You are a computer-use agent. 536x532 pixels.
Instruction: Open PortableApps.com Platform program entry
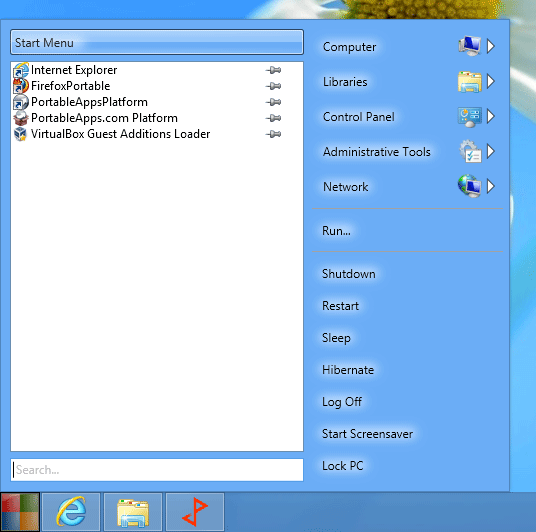point(147,118)
